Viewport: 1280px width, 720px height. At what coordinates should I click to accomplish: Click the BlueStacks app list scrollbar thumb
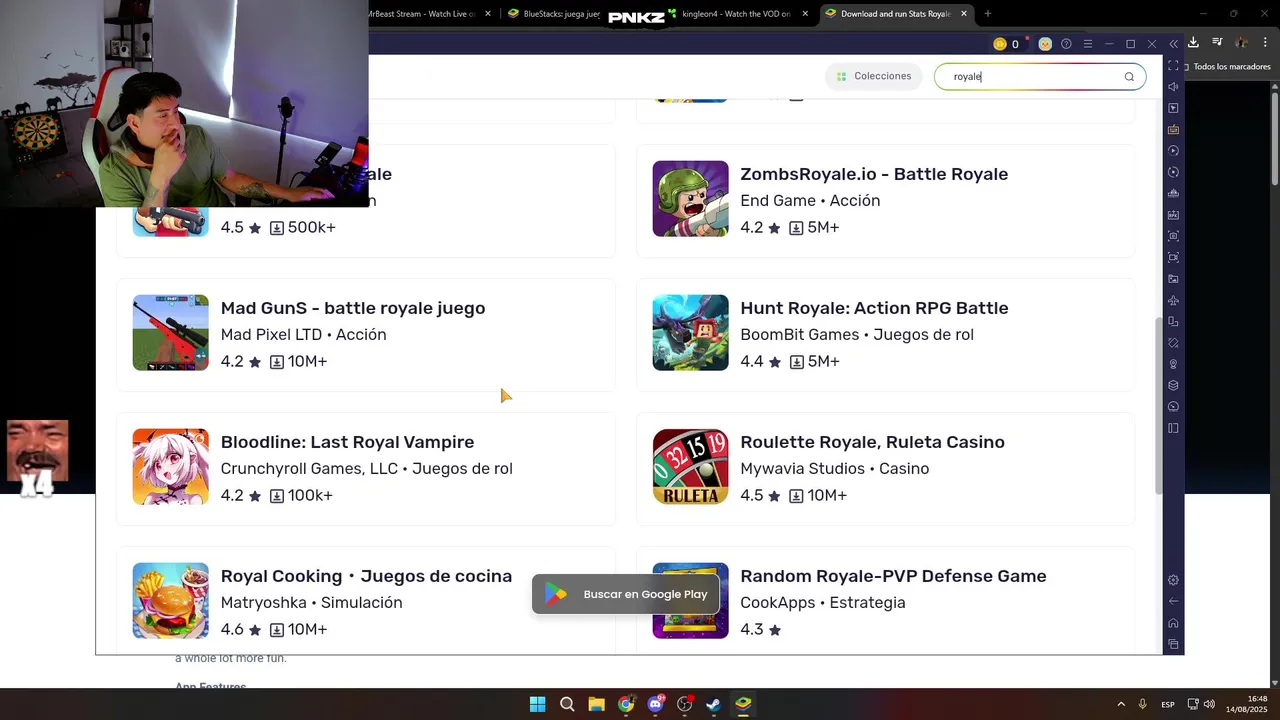[1158, 405]
